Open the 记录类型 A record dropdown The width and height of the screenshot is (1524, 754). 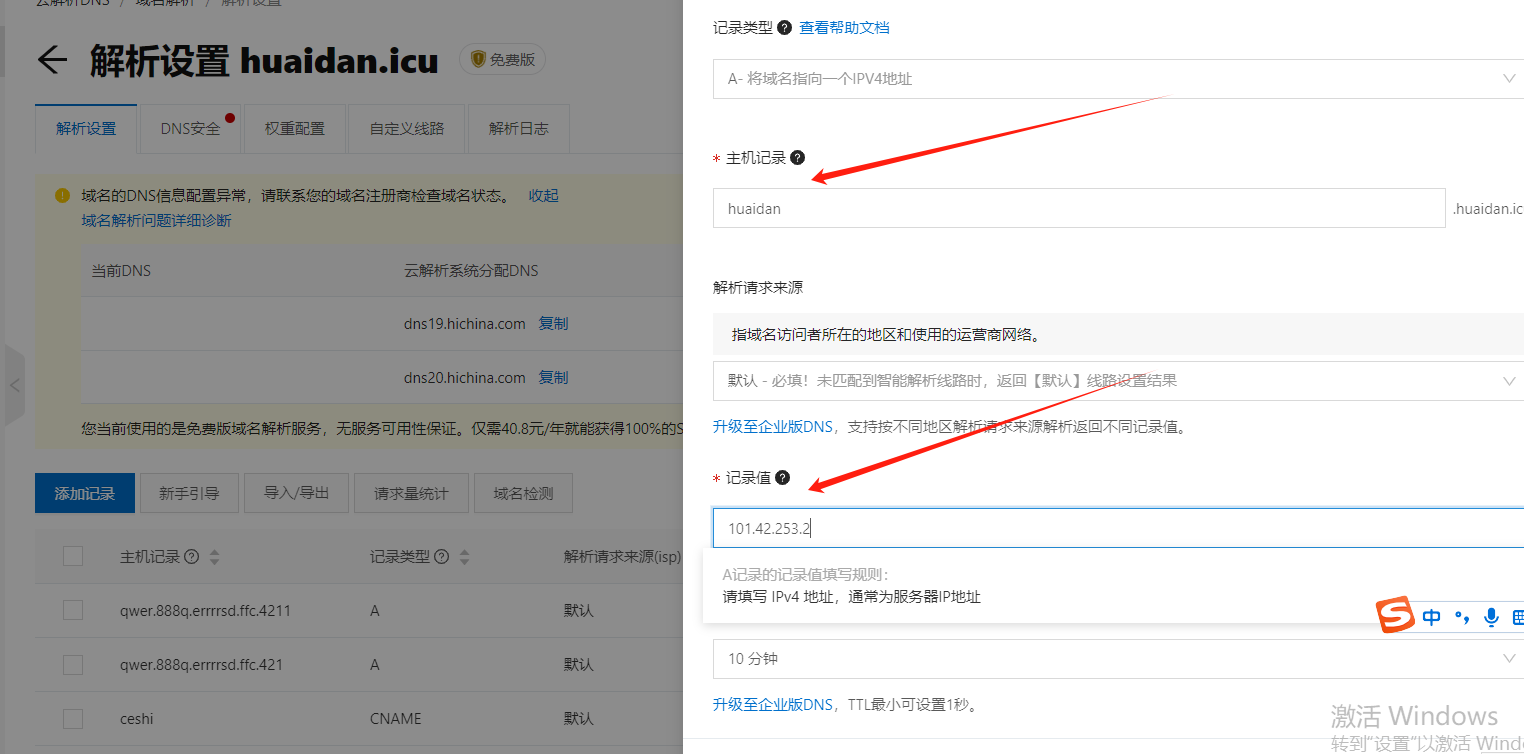[1118, 78]
